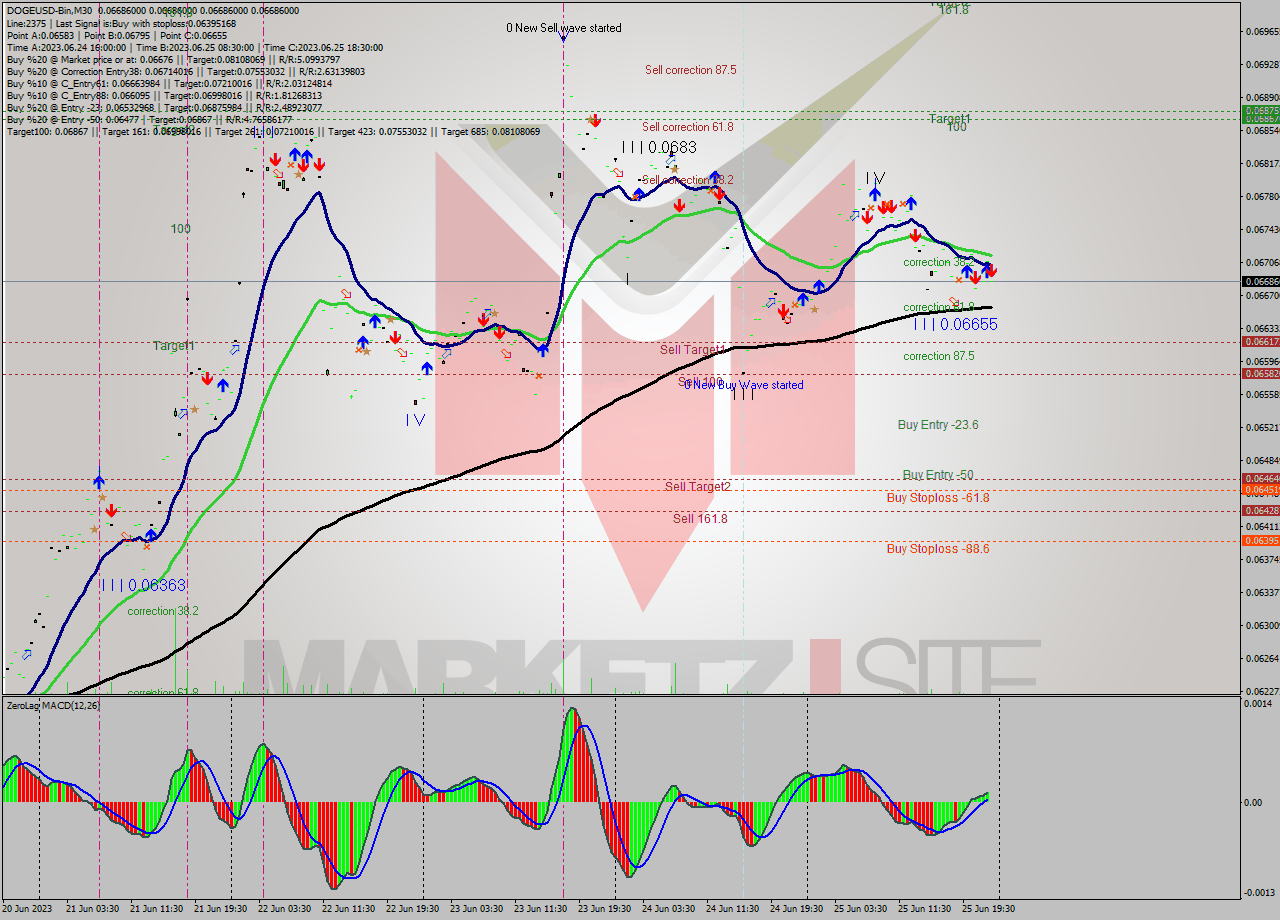Screen dimensions: 1280x920
Task: Click price axis value 0.06300
Action: point(1262,625)
